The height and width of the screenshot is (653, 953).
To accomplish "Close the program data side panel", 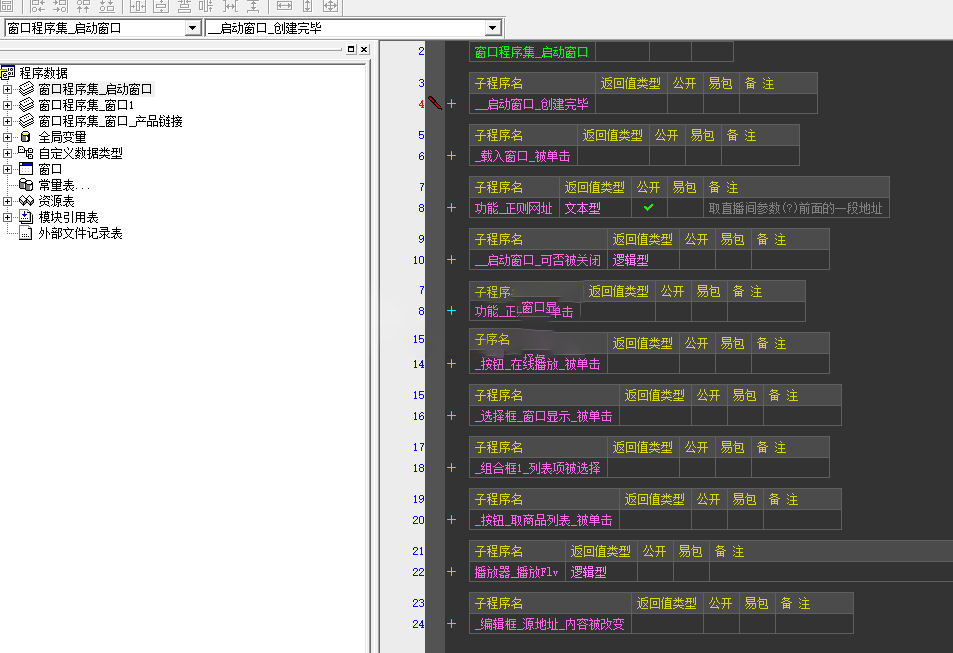I will tap(363, 49).
